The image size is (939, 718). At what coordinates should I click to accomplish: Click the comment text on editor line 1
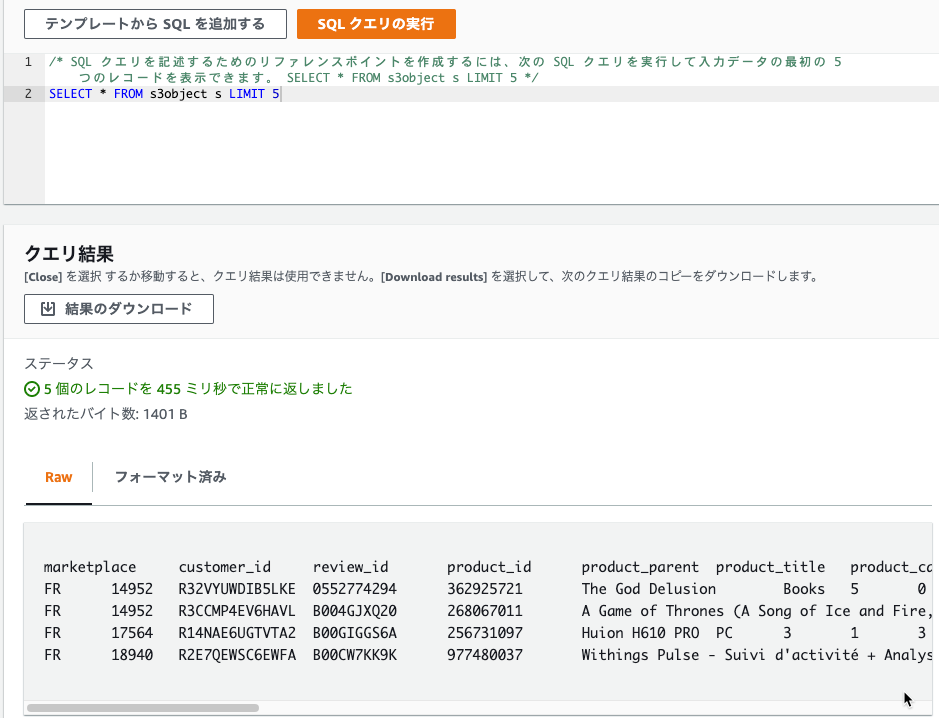click(x=446, y=69)
